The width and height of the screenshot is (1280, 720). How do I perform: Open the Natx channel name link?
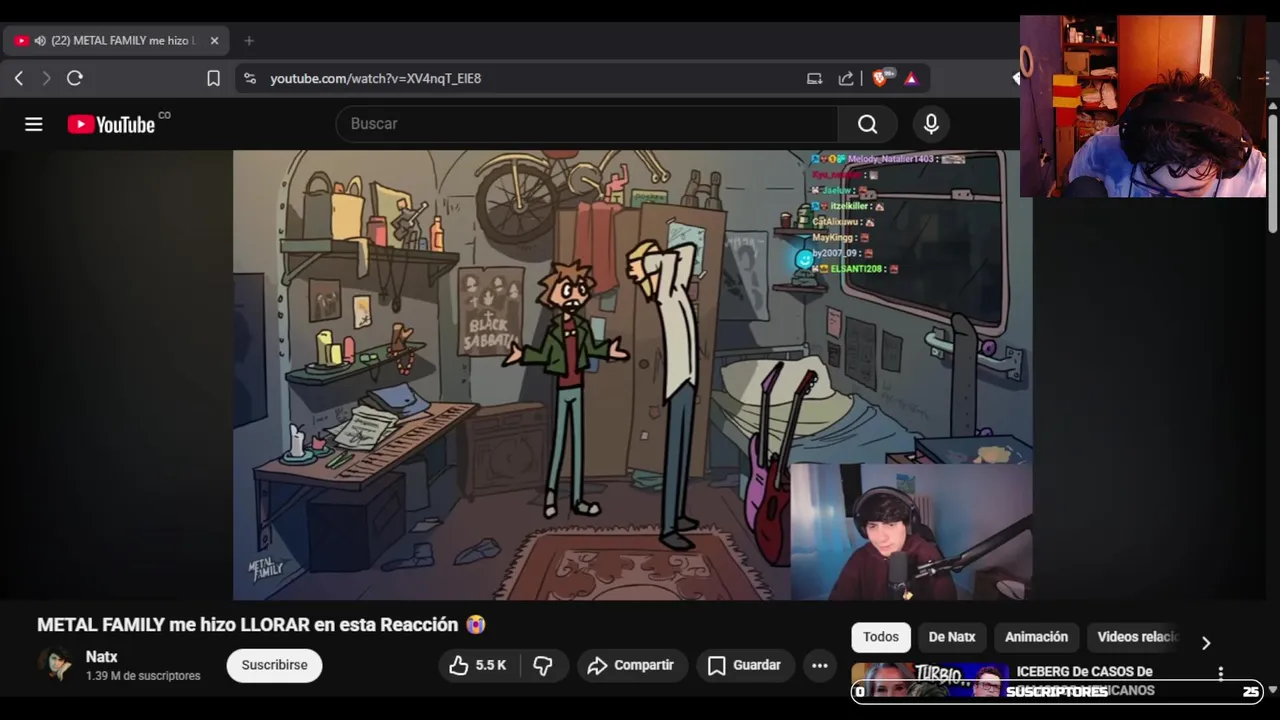click(102, 657)
